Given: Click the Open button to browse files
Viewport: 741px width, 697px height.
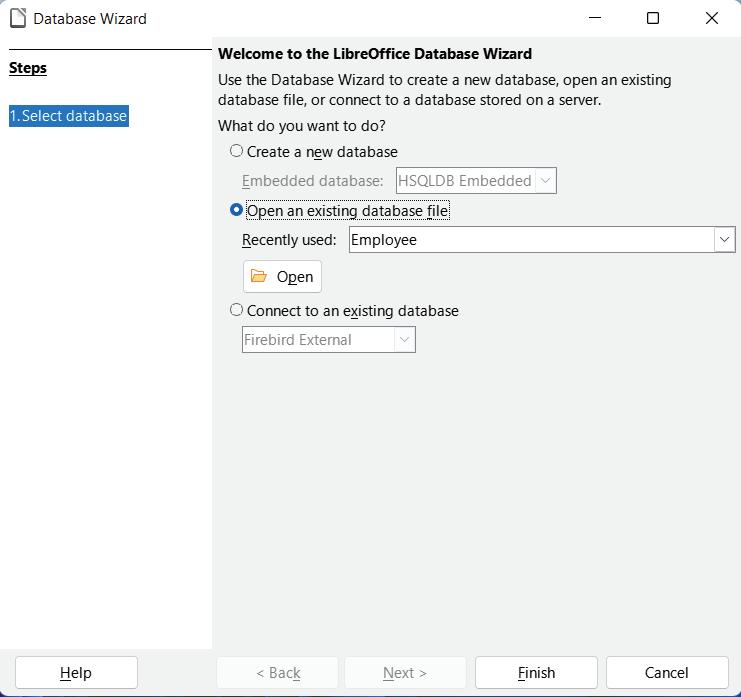Looking at the screenshot, I should point(282,277).
